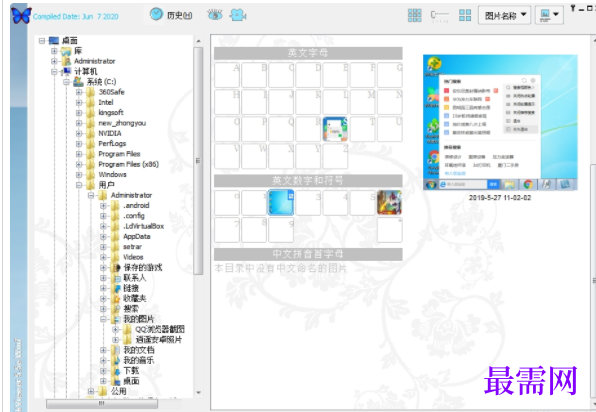Select the Intel folder
This screenshot has height=412, width=596.
click(x=106, y=102)
